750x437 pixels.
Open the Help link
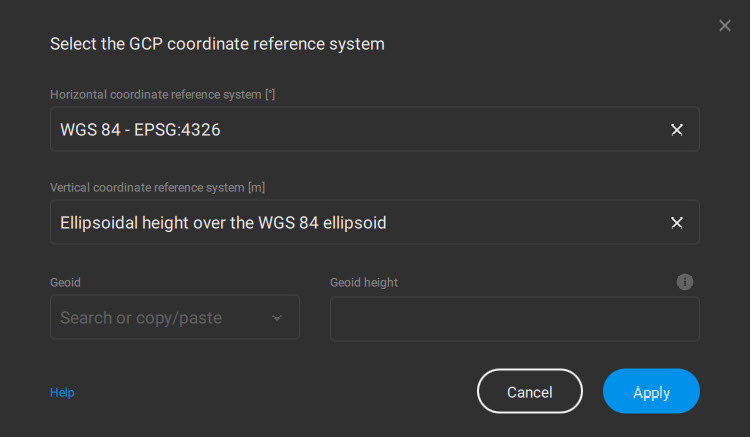tap(62, 393)
